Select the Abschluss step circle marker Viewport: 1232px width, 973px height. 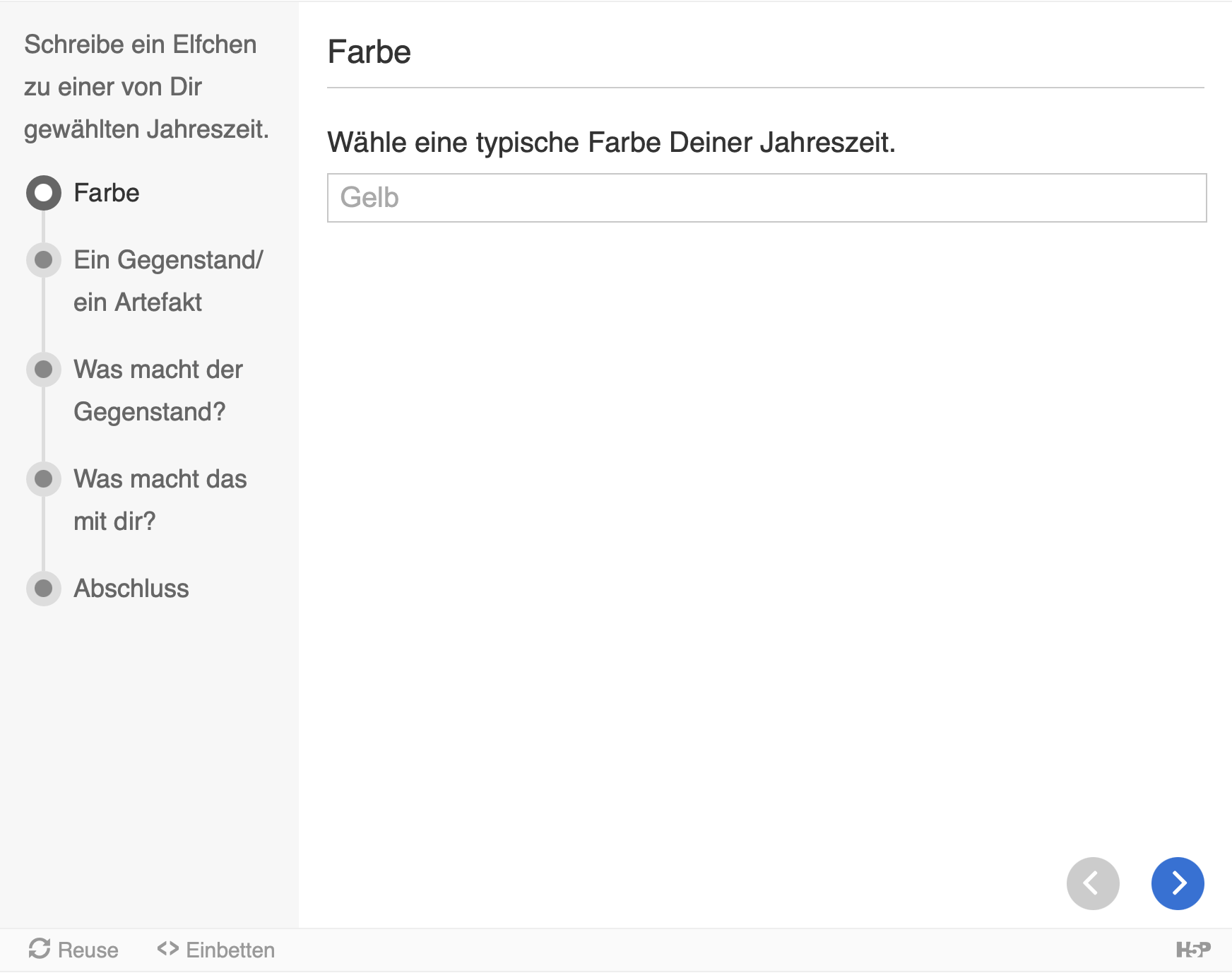pos(44,589)
